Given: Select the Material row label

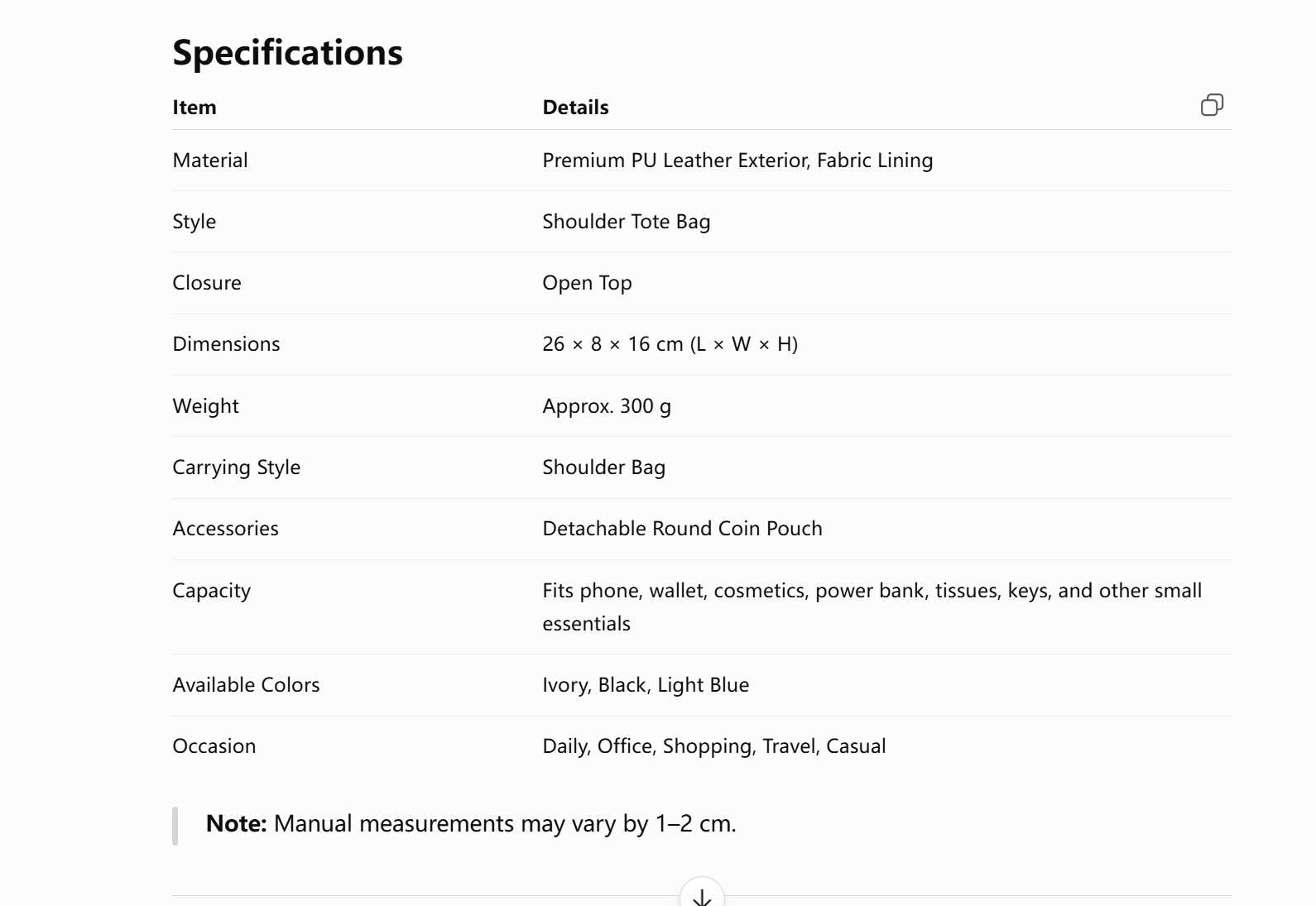Looking at the screenshot, I should [210, 161].
